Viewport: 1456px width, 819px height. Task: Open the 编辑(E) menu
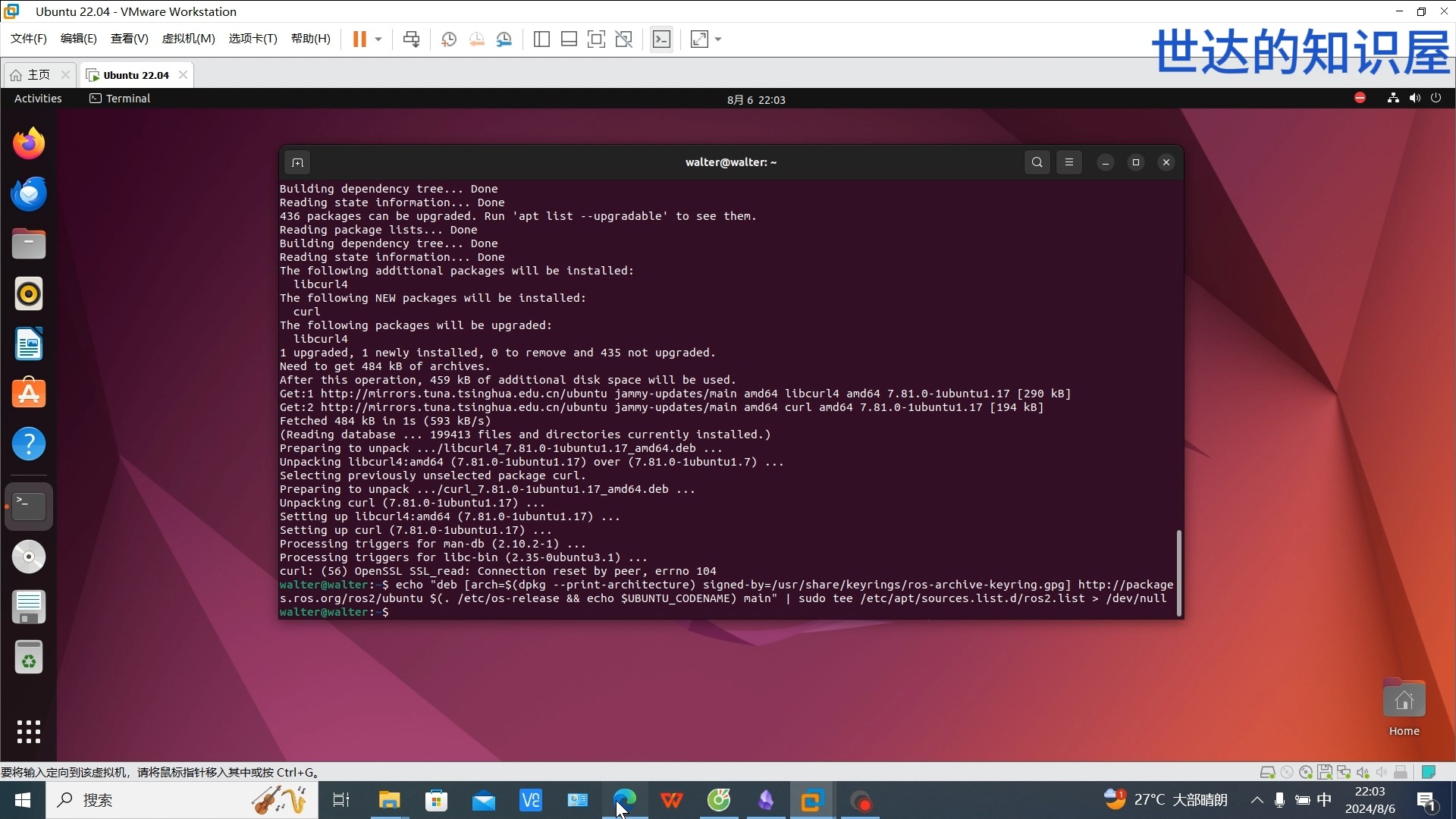pos(79,39)
